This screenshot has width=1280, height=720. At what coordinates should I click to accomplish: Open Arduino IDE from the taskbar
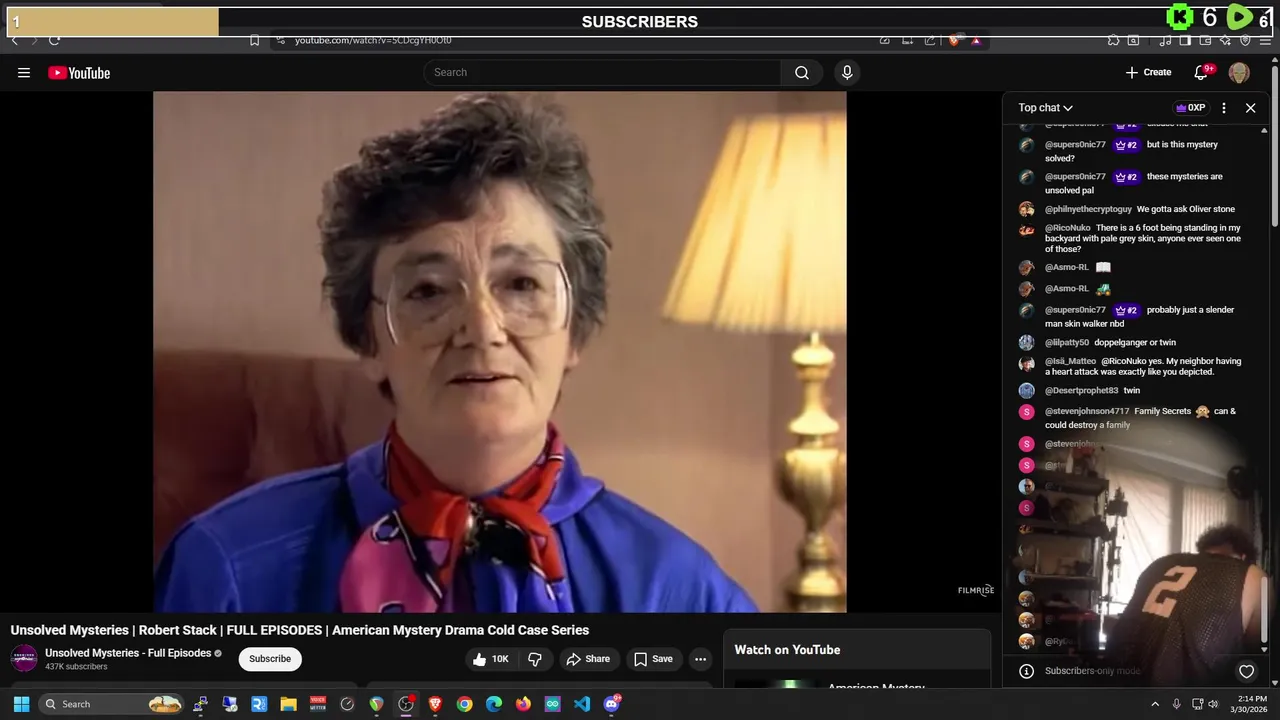point(553,704)
